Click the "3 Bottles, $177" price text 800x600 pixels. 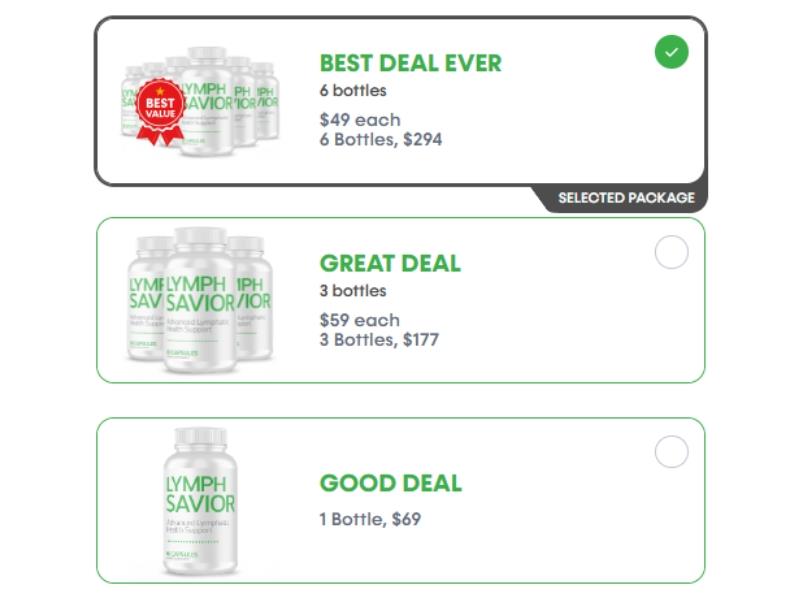click(379, 339)
